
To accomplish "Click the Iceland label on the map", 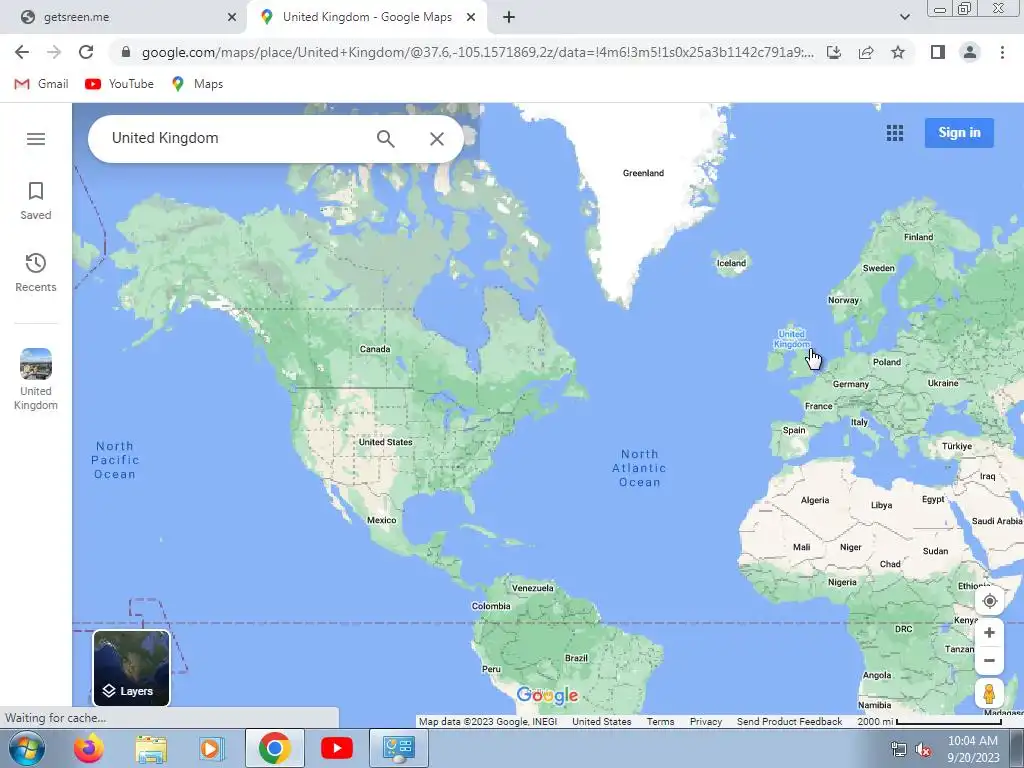I will [x=731, y=263].
